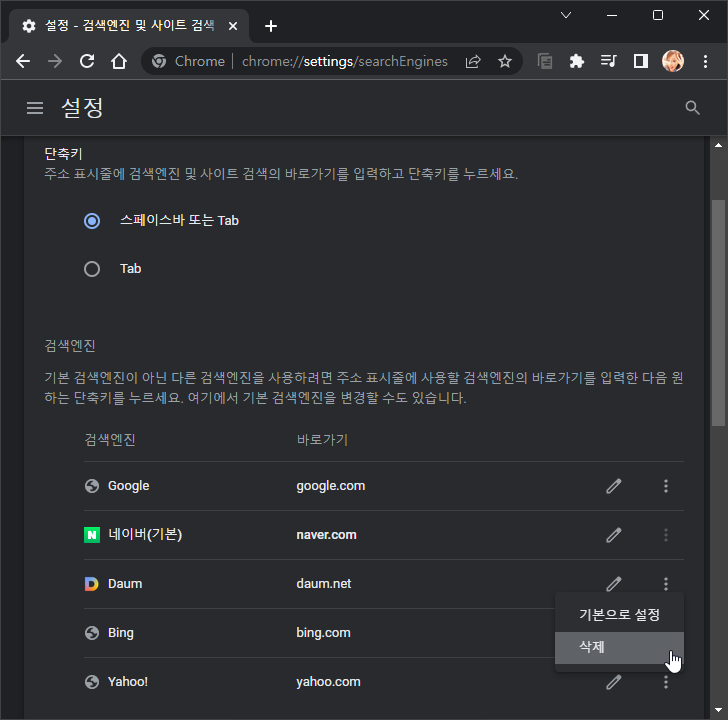
Task: Edit the Google search engine entry
Action: (x=613, y=486)
